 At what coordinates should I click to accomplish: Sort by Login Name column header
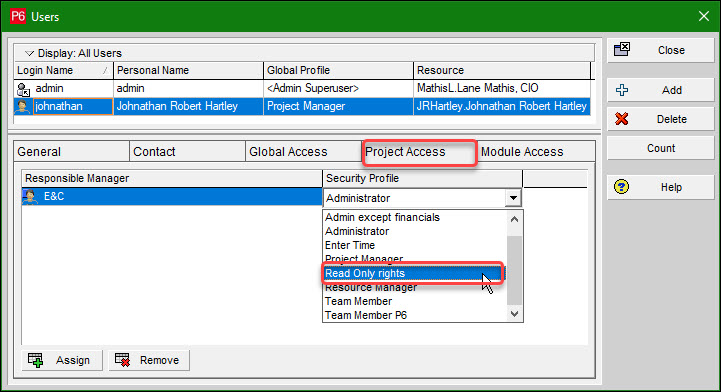[63, 70]
